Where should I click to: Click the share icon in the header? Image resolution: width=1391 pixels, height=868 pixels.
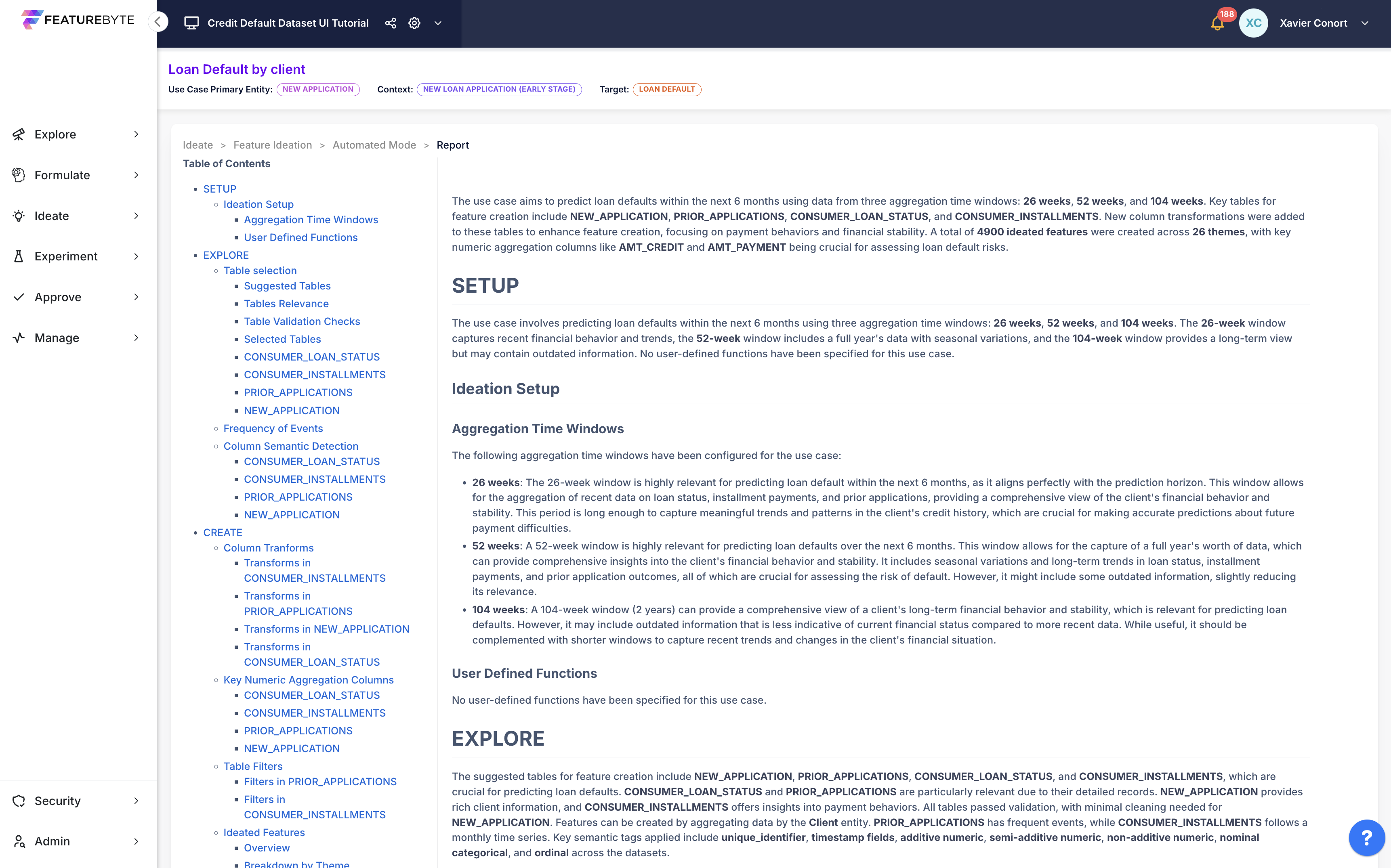pyautogui.click(x=391, y=23)
